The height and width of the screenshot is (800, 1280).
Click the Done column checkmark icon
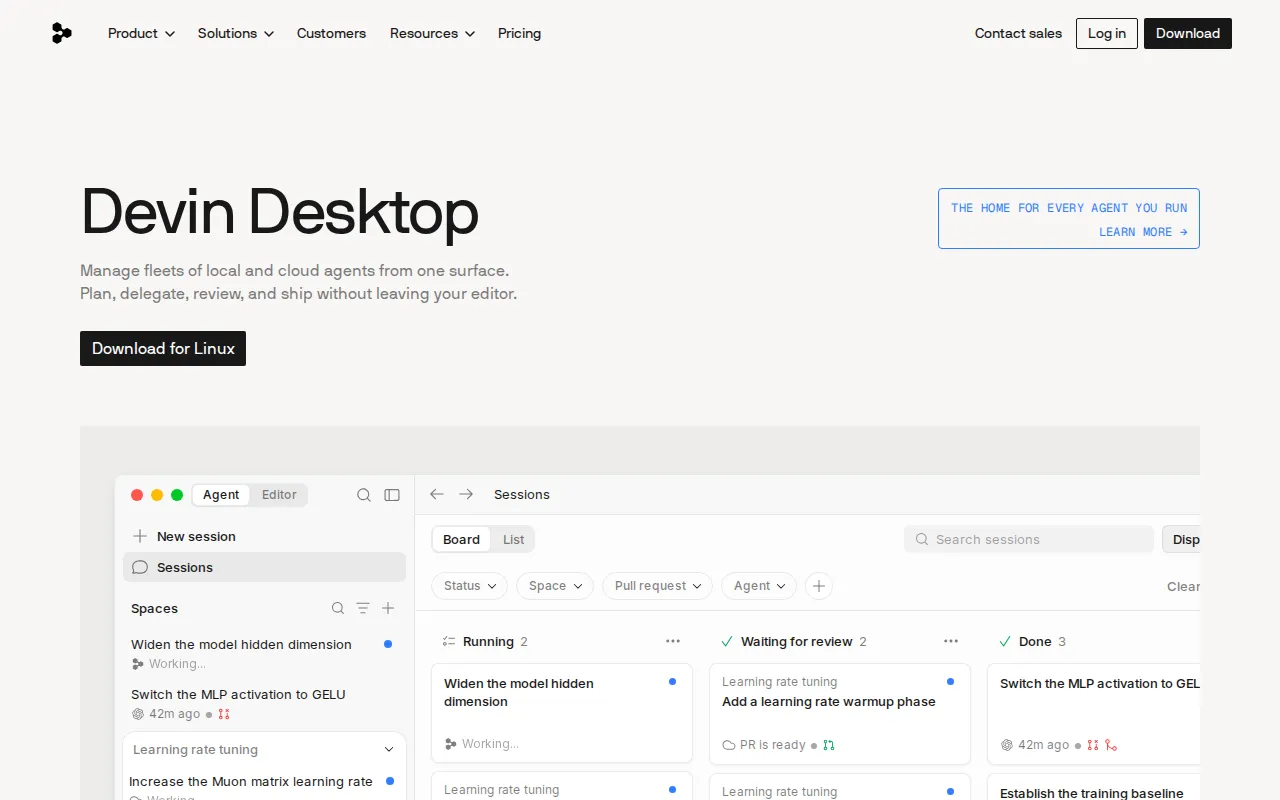pyautogui.click(x=1005, y=641)
